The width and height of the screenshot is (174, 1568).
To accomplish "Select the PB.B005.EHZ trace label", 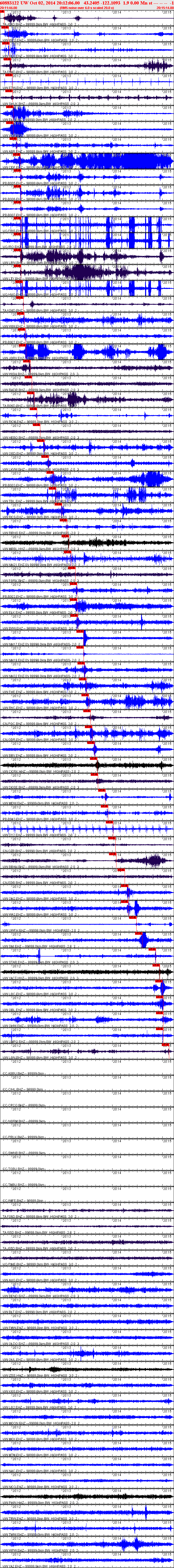I will (40, 183).
